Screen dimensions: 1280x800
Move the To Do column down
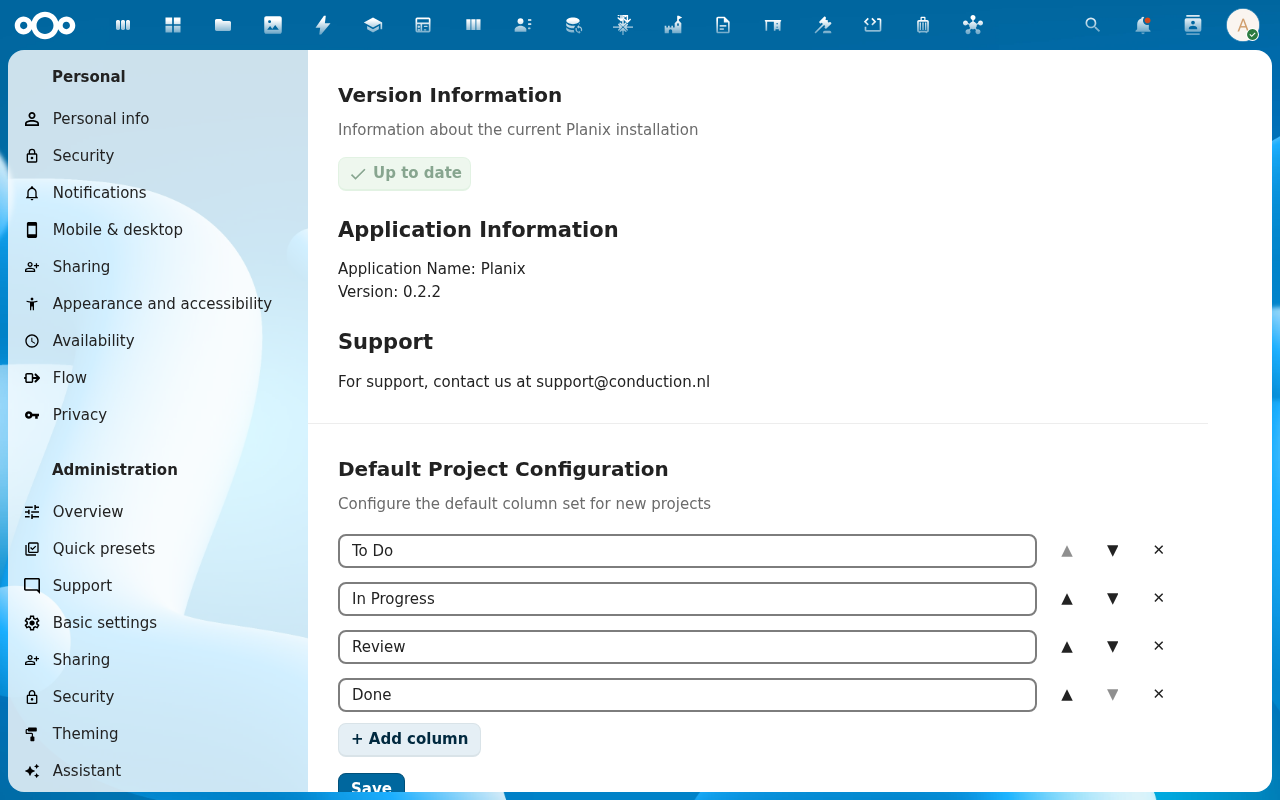click(x=1113, y=551)
